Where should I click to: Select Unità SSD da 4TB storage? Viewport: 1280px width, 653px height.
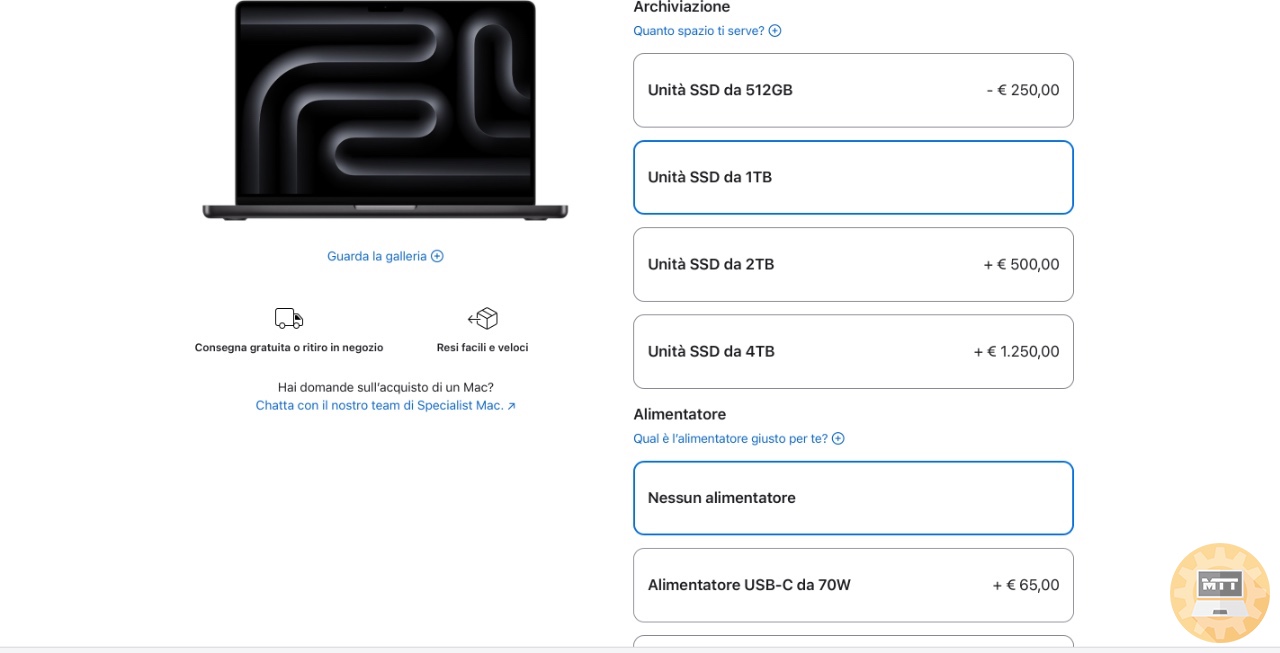pos(853,351)
